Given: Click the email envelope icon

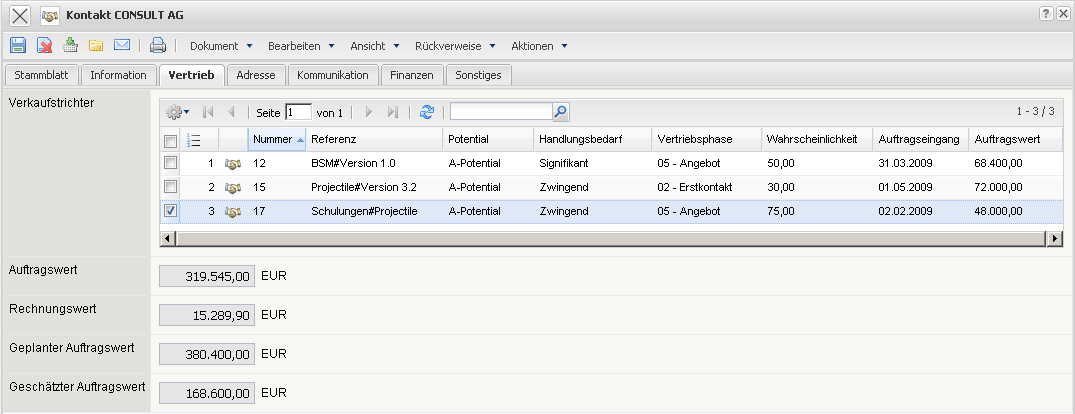Looking at the screenshot, I should 122,45.
